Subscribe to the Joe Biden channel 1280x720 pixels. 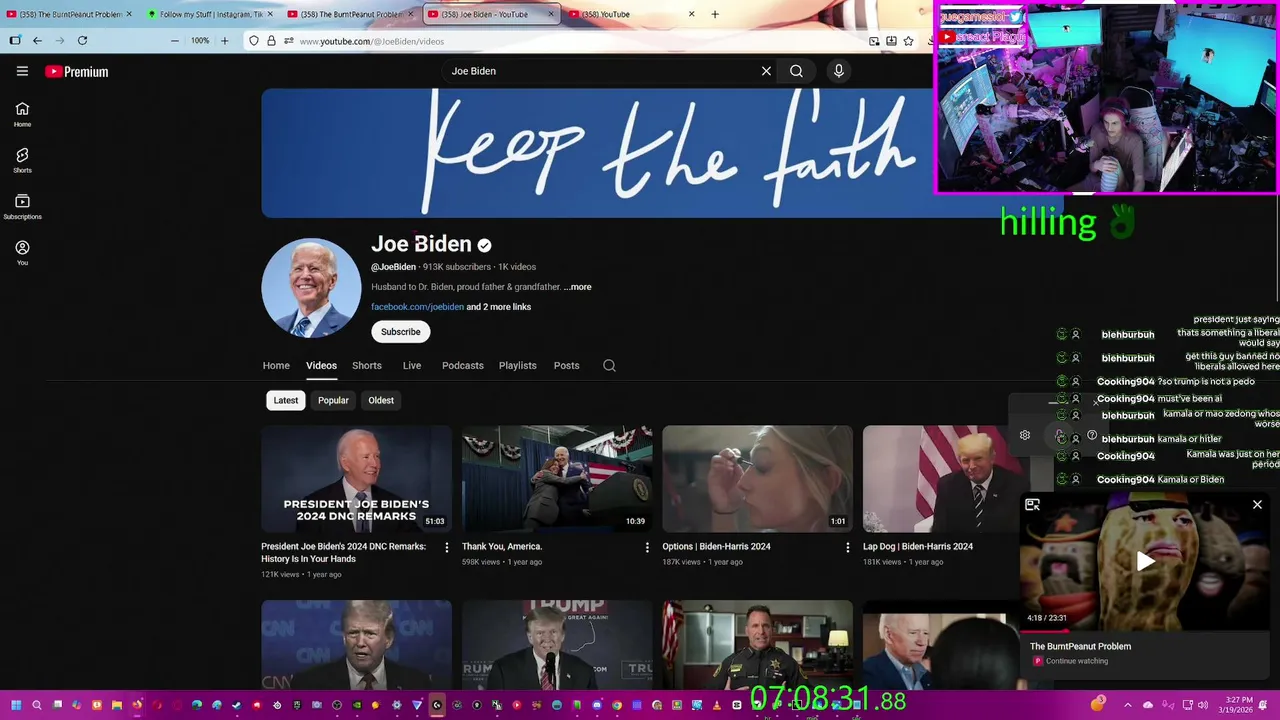tap(400, 332)
